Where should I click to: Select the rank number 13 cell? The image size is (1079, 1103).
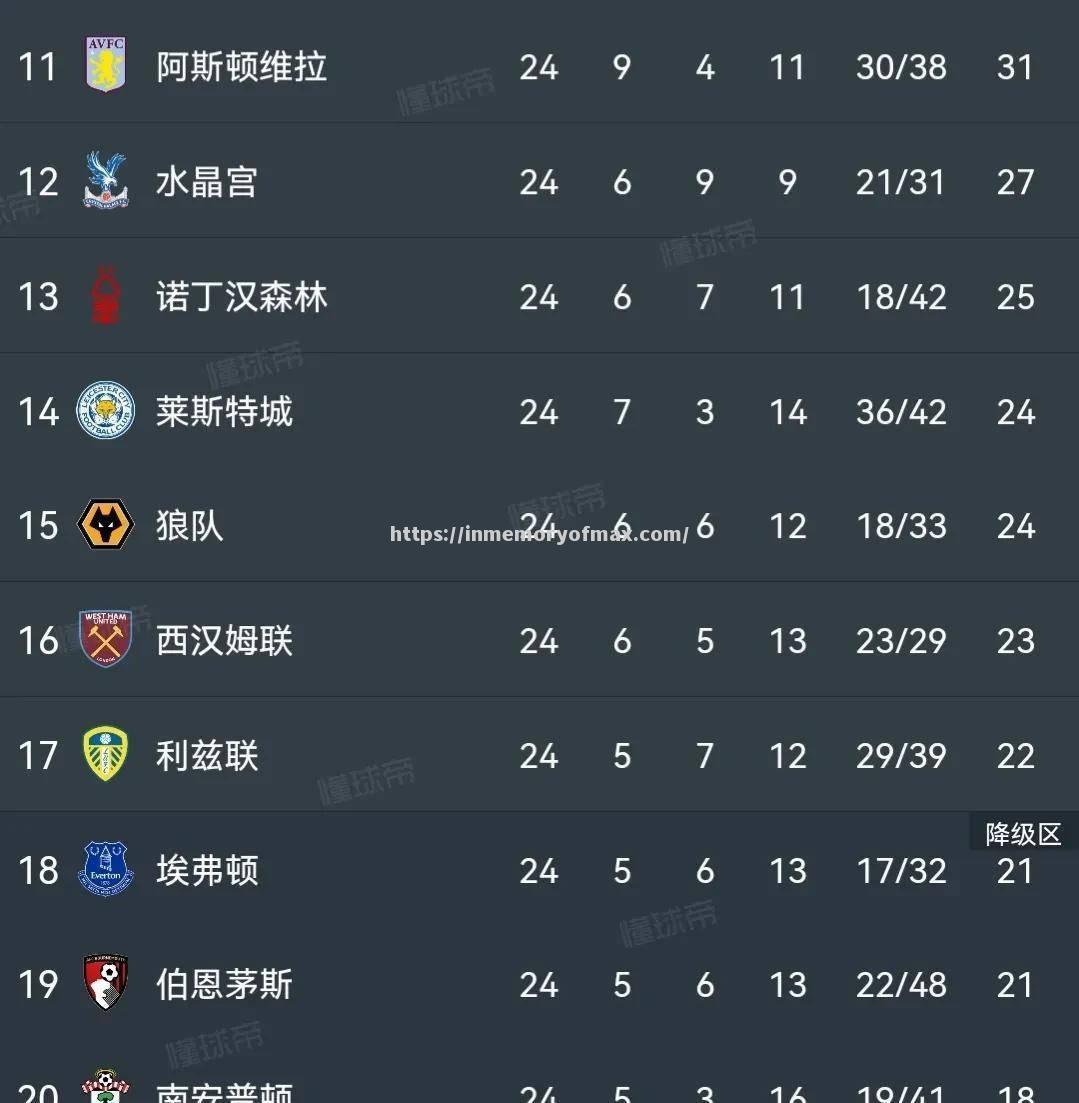coord(39,296)
